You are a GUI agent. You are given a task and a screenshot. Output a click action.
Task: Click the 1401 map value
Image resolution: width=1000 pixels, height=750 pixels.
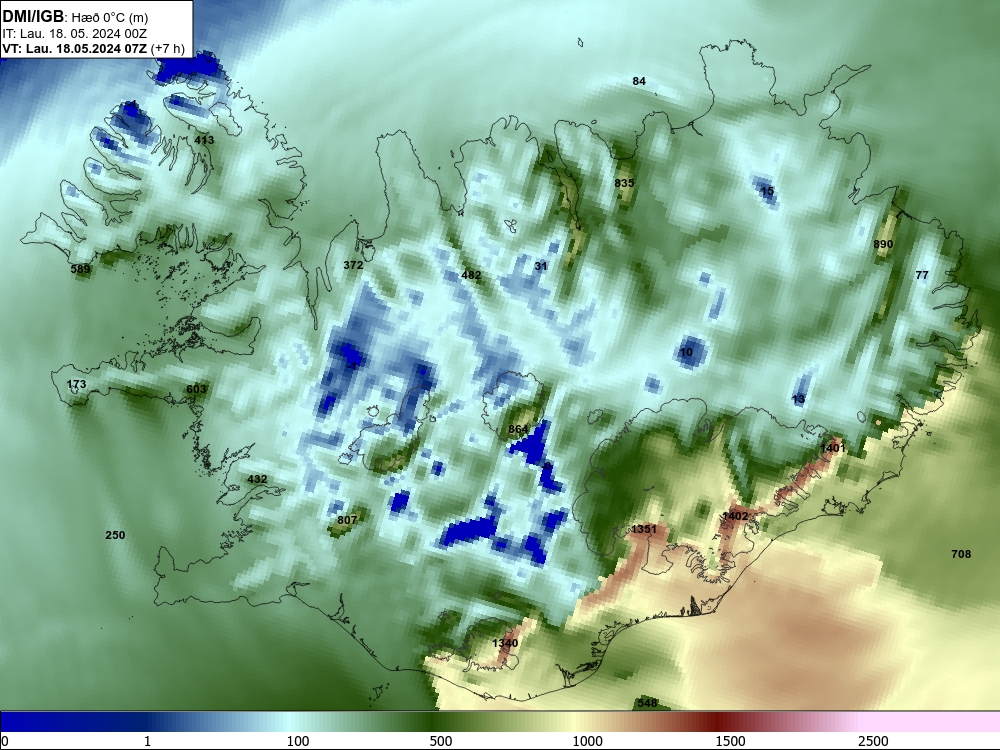tap(833, 448)
